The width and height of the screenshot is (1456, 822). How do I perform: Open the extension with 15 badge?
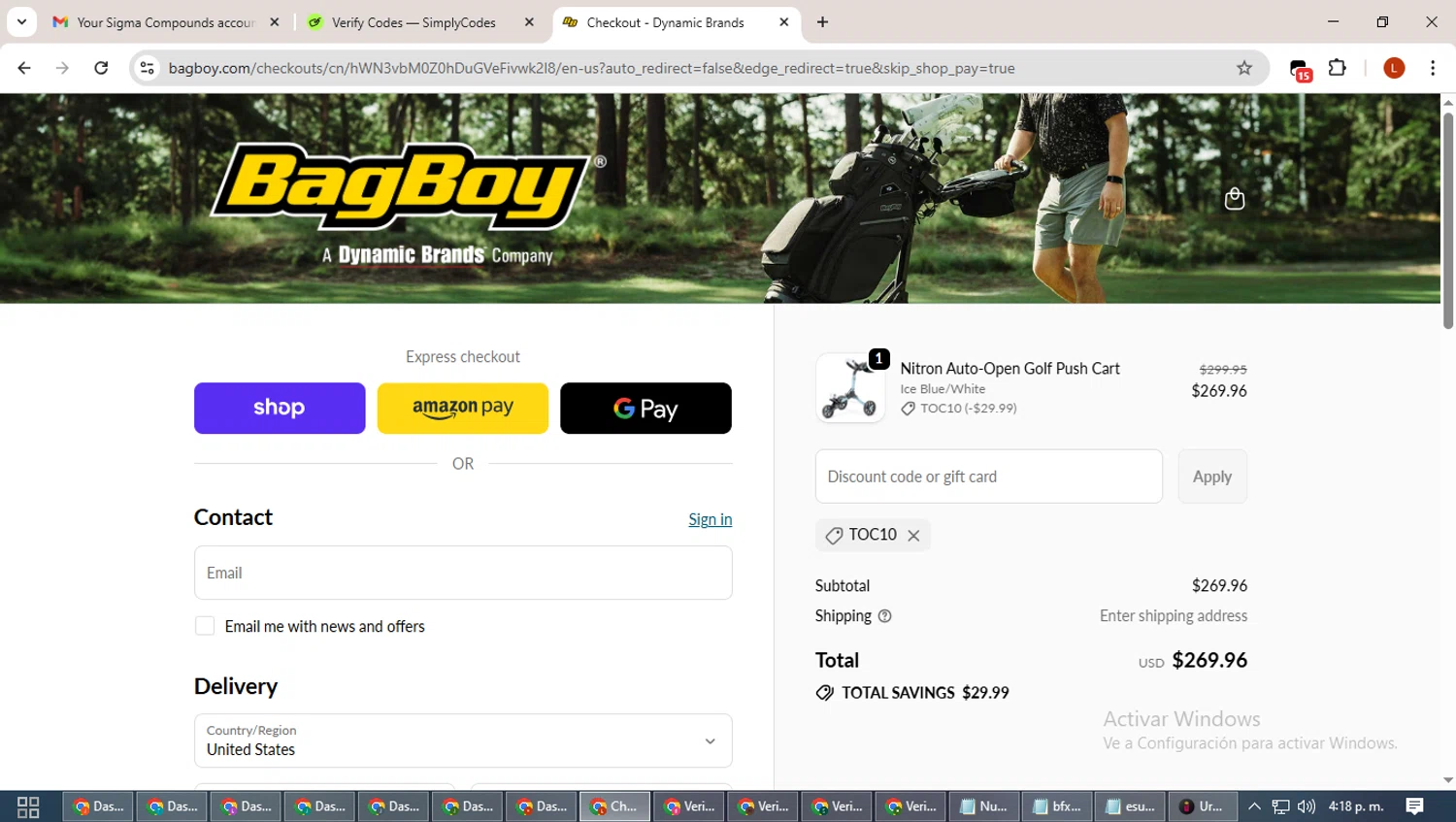click(x=1300, y=69)
